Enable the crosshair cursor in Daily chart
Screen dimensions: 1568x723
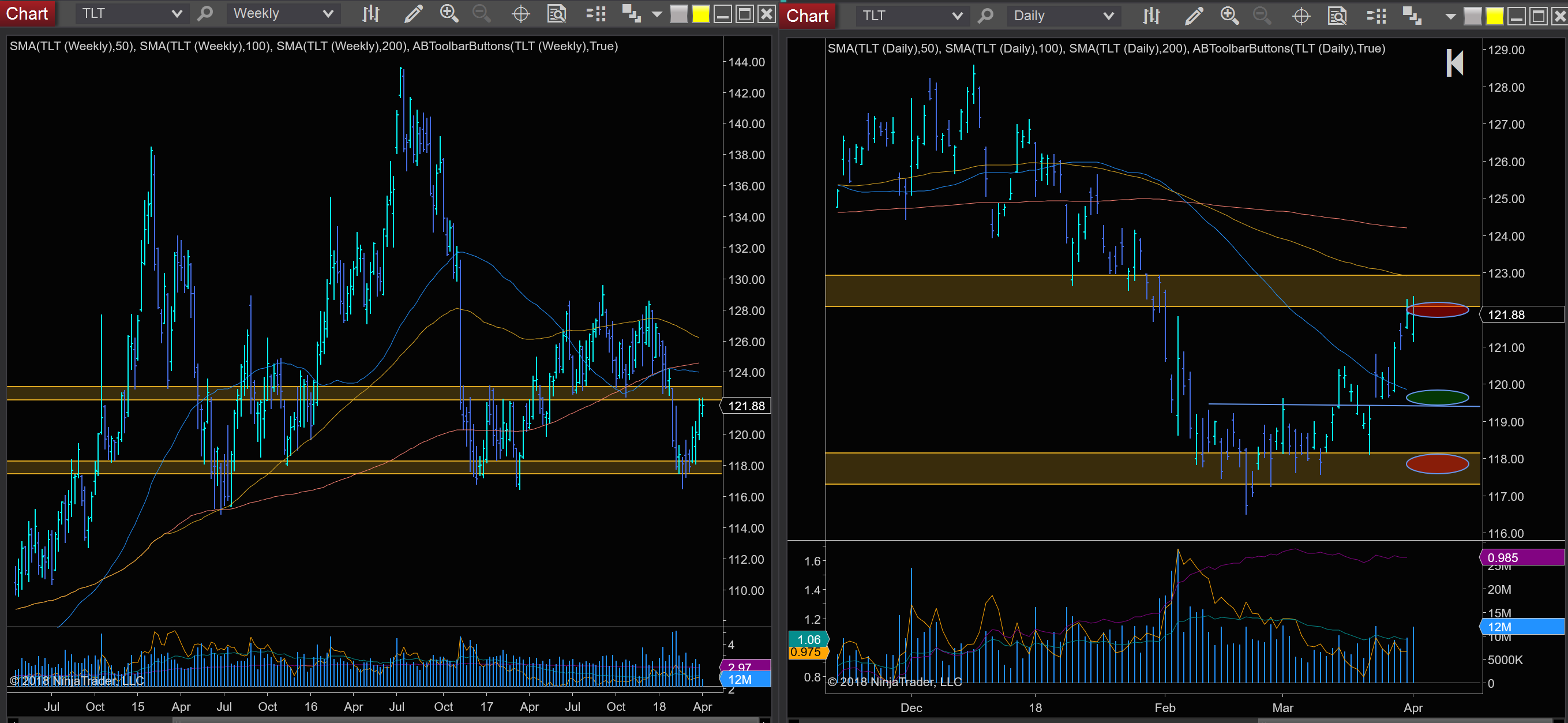tap(1301, 16)
